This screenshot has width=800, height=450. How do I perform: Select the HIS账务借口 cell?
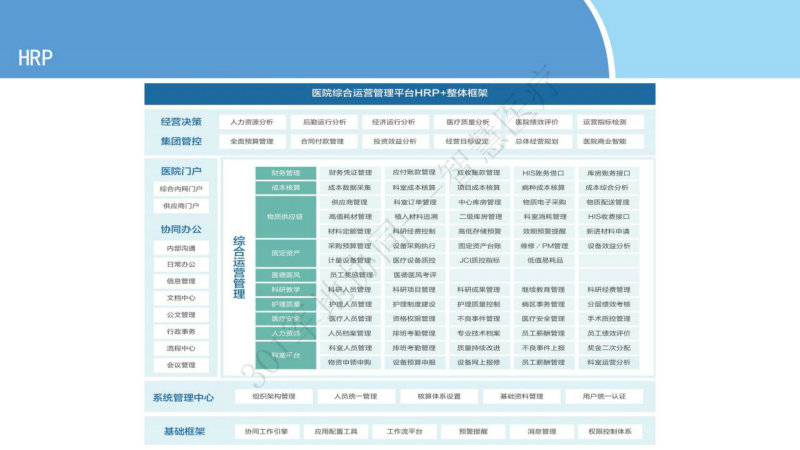pyautogui.click(x=543, y=173)
